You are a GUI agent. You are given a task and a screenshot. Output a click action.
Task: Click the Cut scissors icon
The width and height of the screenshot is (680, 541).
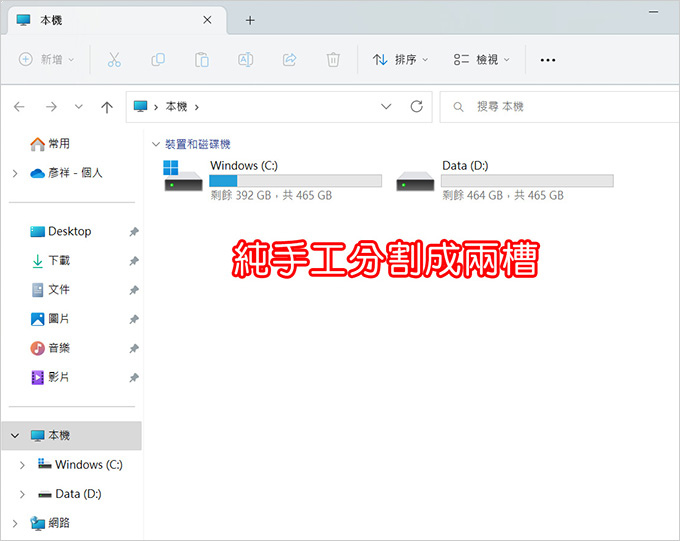click(x=114, y=60)
